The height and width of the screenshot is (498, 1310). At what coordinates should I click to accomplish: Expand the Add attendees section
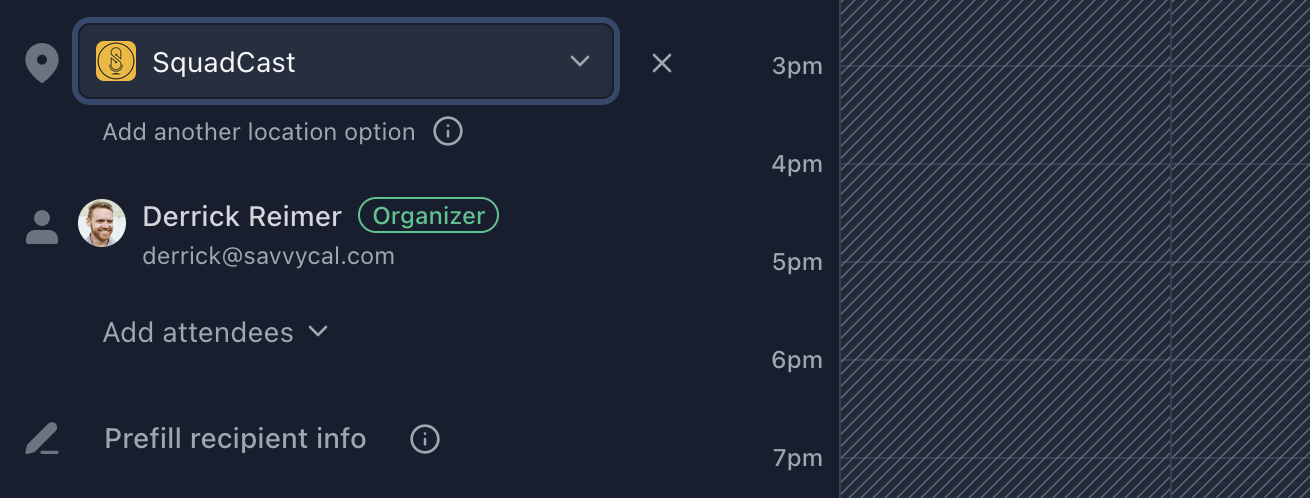pos(215,332)
